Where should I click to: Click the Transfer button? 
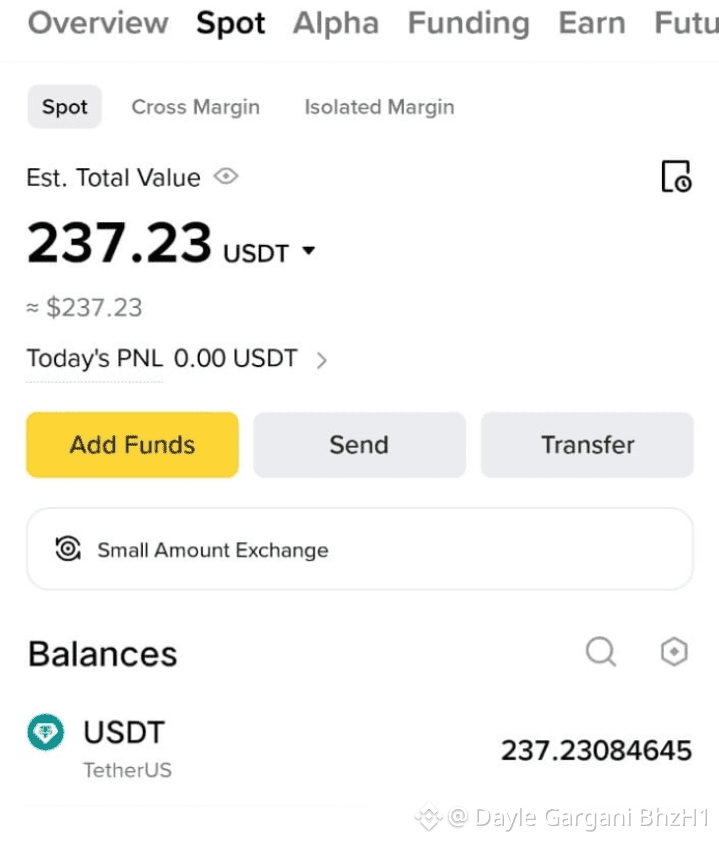pyautogui.click(x=587, y=444)
